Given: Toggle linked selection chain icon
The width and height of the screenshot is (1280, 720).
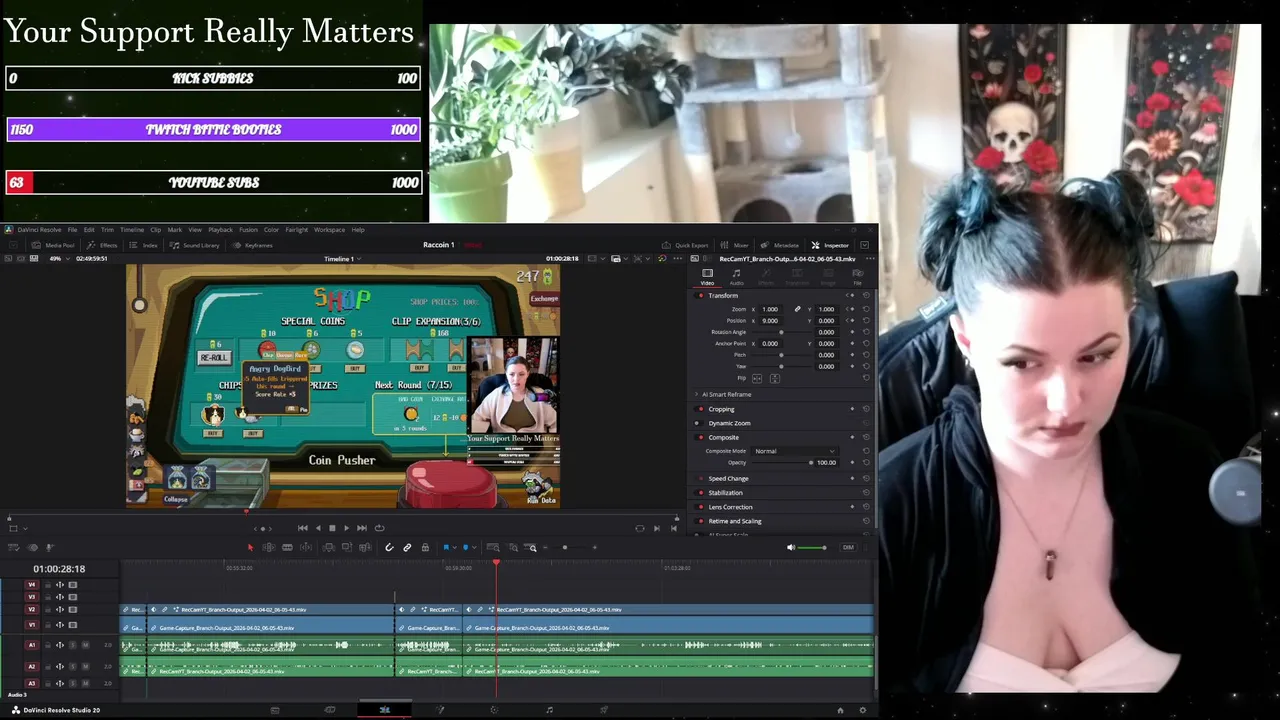Looking at the screenshot, I should [407, 547].
